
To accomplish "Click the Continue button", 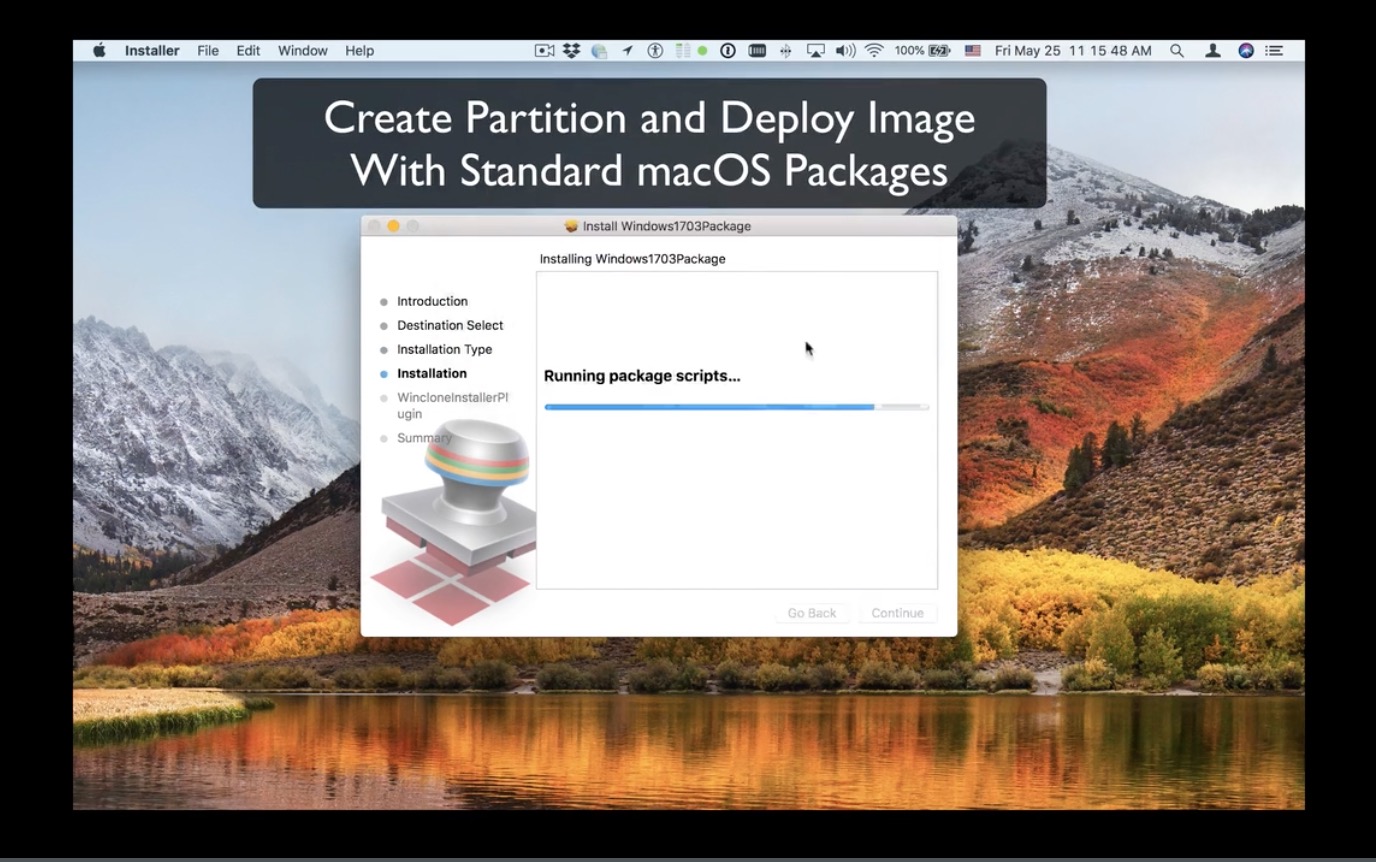I will coord(897,613).
